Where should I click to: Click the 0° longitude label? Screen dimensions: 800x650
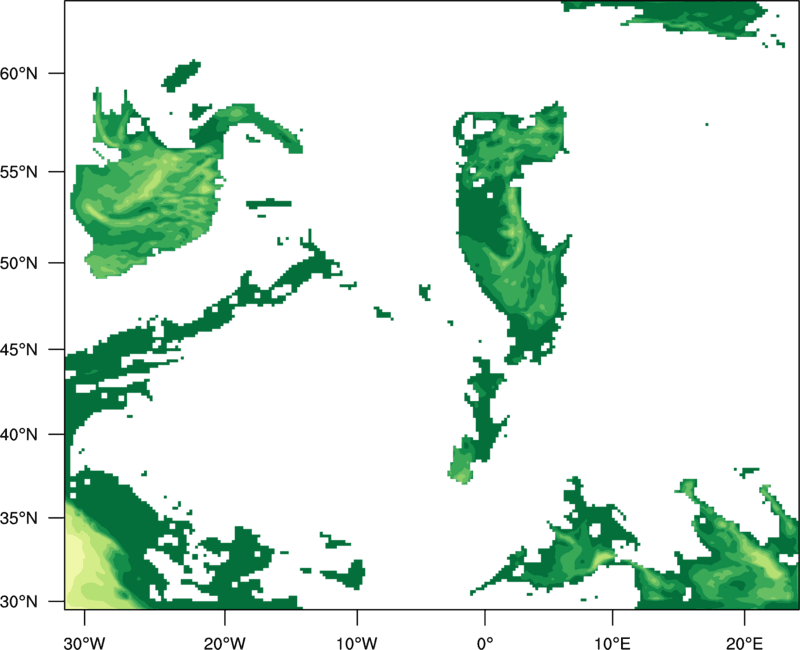(x=485, y=643)
